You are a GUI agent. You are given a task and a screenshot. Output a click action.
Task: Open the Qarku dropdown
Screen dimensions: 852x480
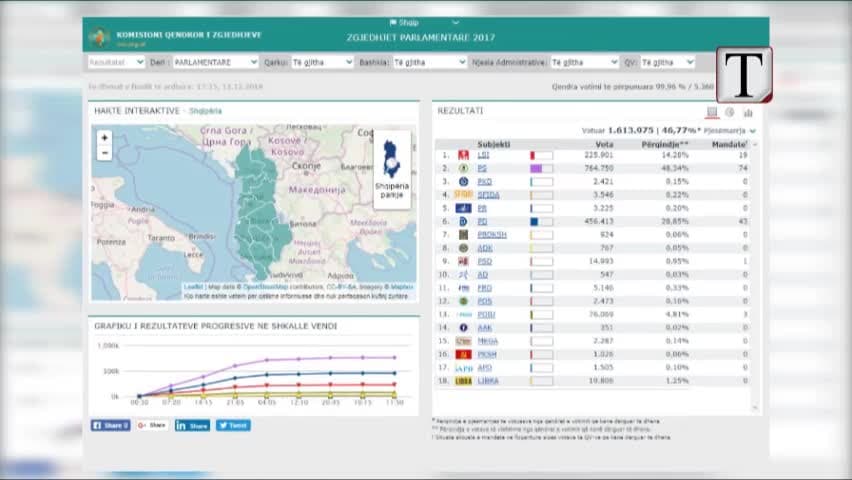(322, 63)
